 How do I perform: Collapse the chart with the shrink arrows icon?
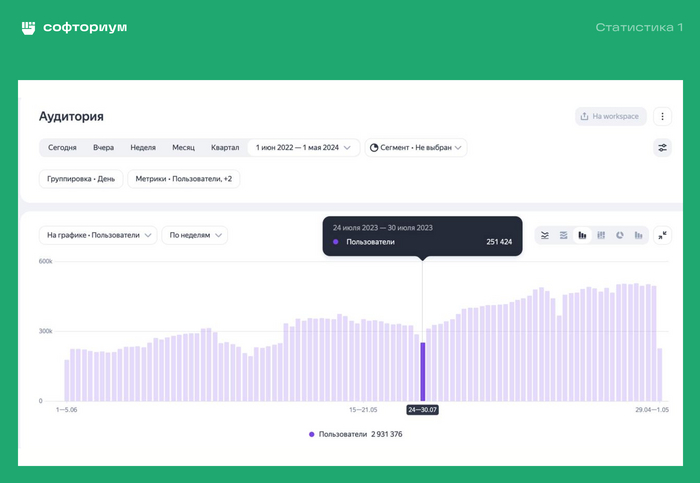pyautogui.click(x=662, y=235)
